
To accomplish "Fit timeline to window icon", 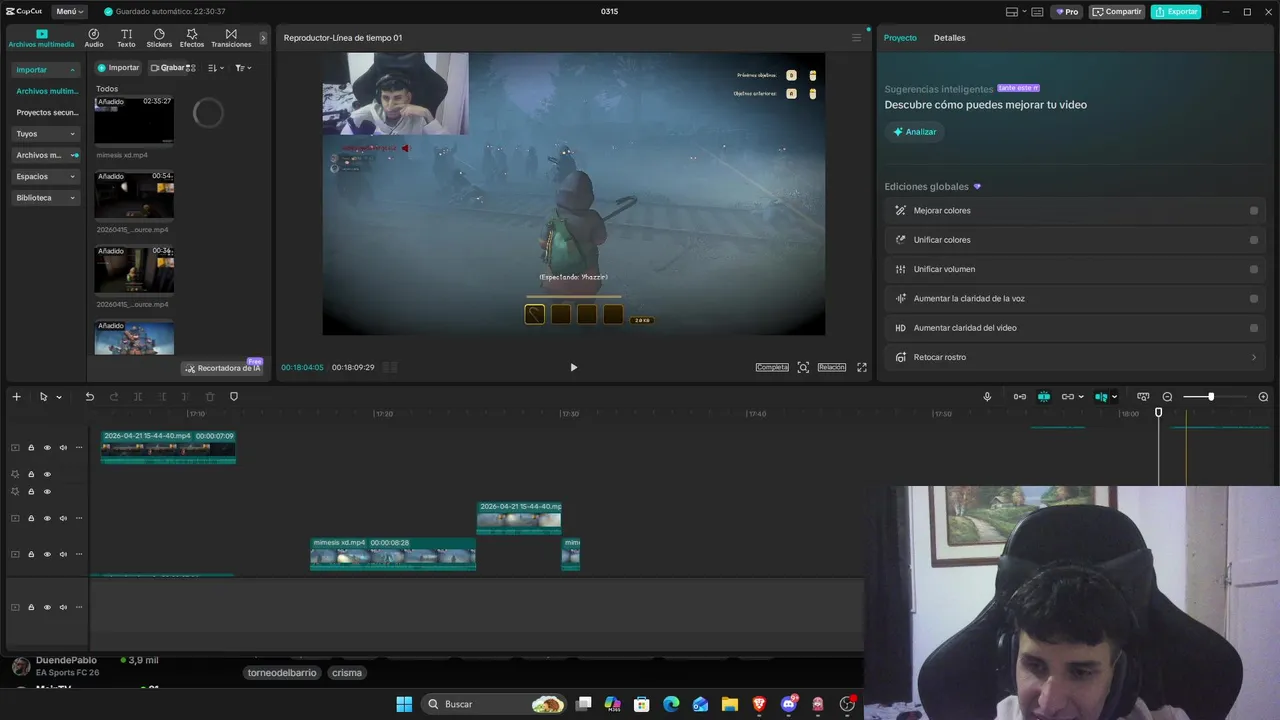I will click(1143, 397).
